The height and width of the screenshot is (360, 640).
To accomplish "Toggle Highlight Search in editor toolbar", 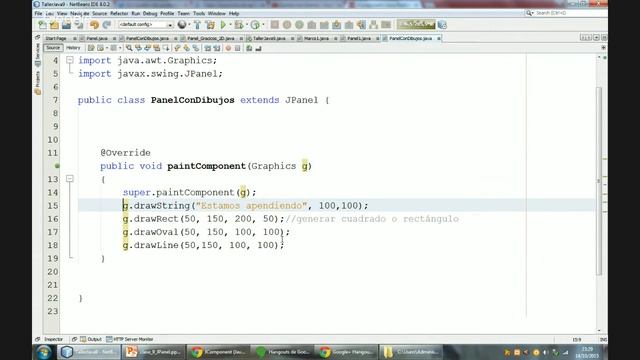I will pyautogui.click(x=156, y=48).
